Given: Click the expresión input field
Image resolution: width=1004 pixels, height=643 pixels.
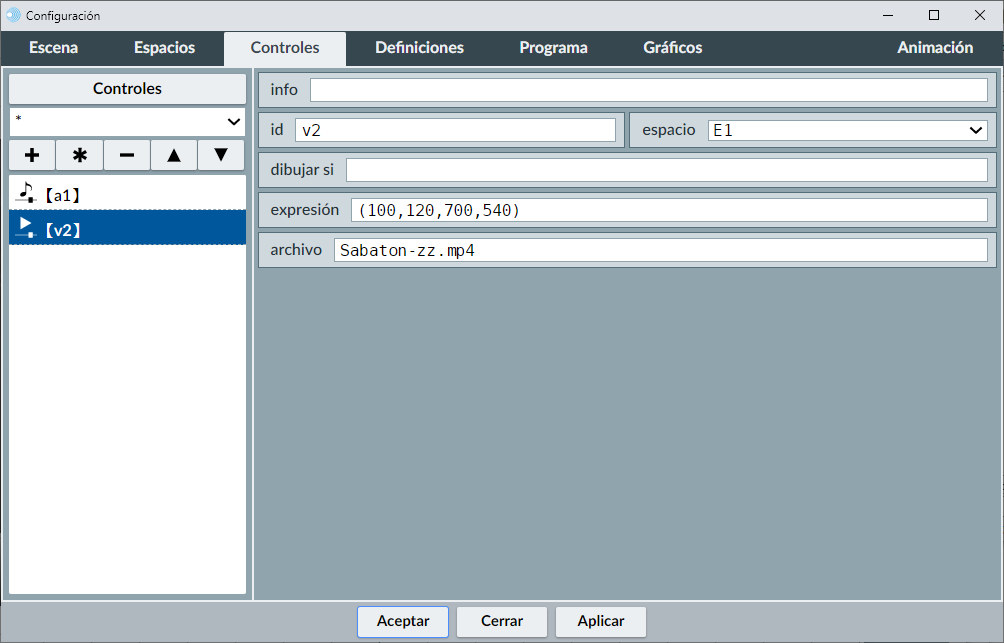Looking at the screenshot, I should (x=668, y=210).
